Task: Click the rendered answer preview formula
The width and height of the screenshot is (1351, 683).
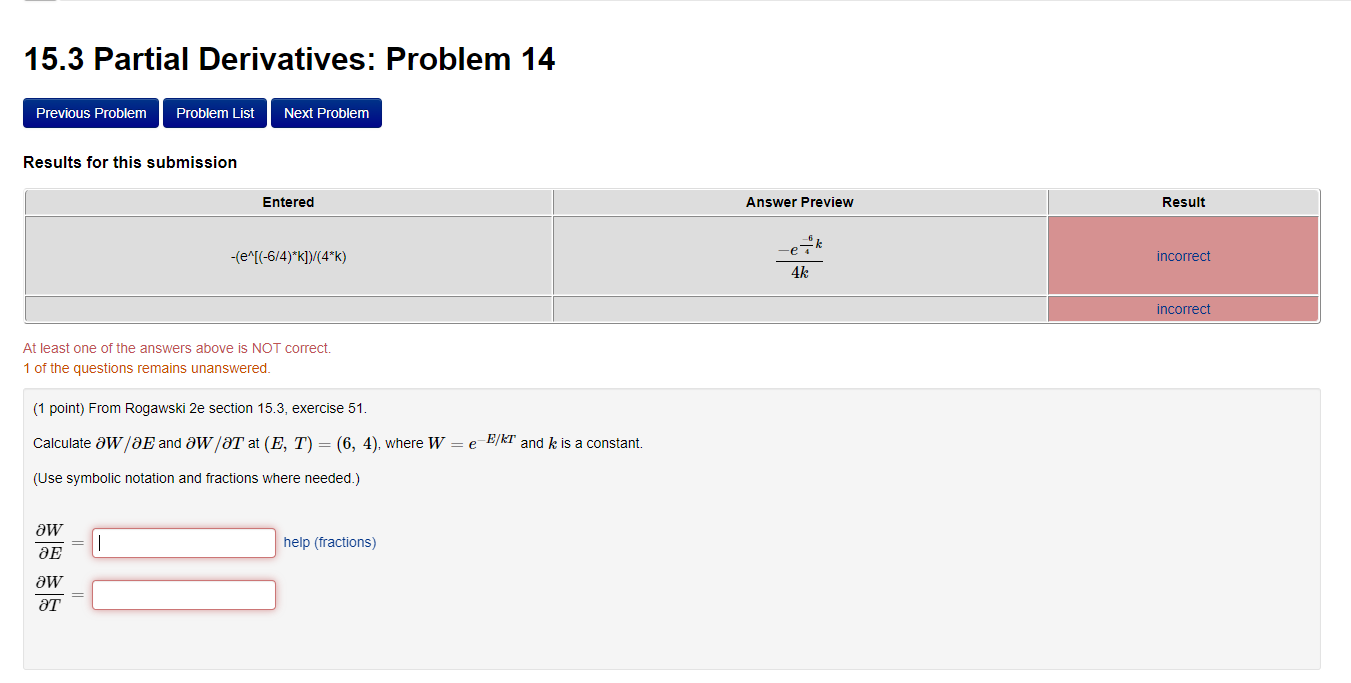Action: coord(798,256)
